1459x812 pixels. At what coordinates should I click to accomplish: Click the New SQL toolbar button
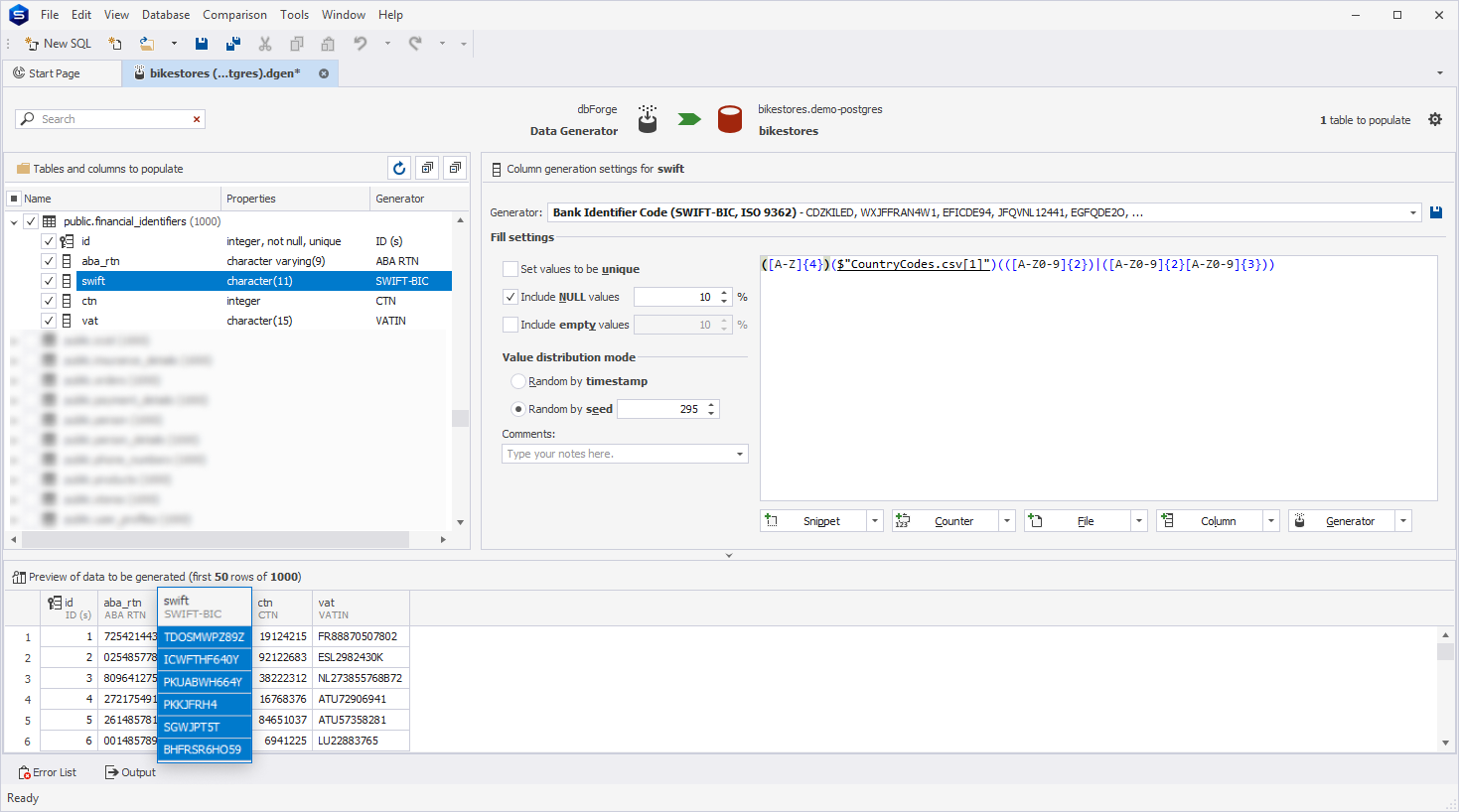pos(58,44)
